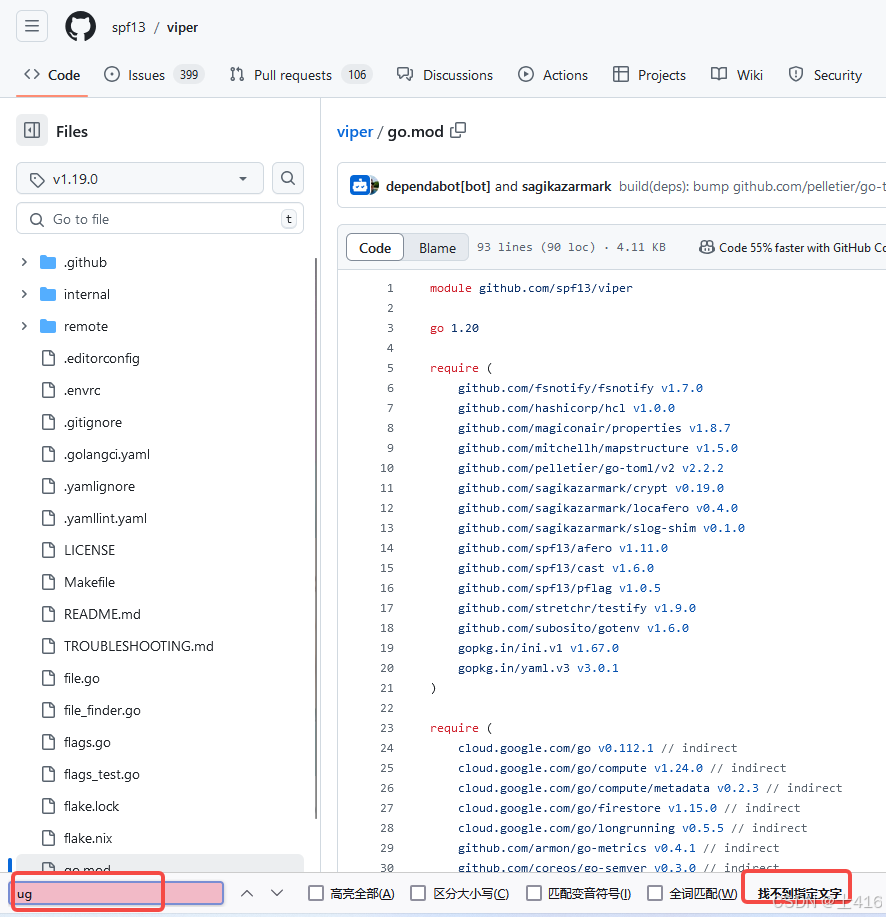Click the sagikazarmark author link
The height and width of the screenshot is (917, 886).
(566, 187)
